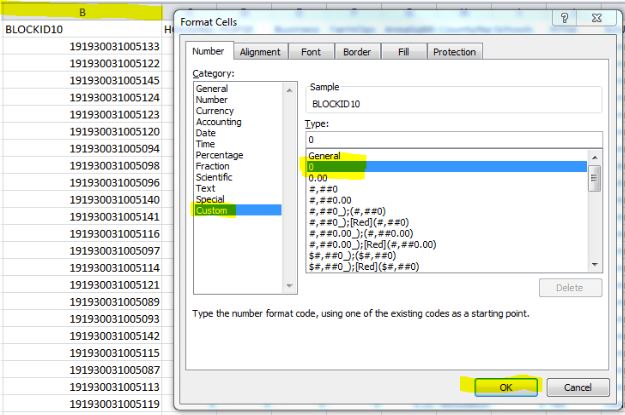625x415 pixels.
Task: Open the Font tab
Action: (x=311, y=52)
